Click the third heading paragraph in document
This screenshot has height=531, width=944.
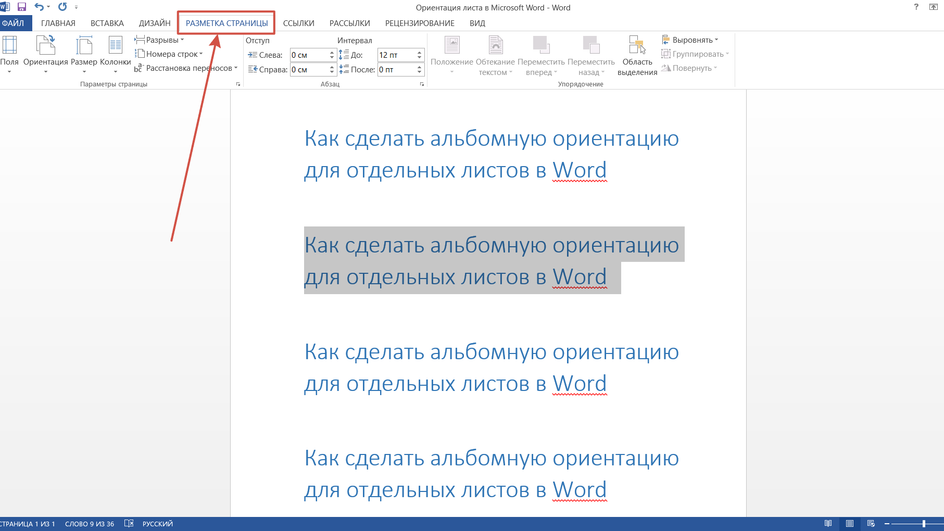(491, 367)
